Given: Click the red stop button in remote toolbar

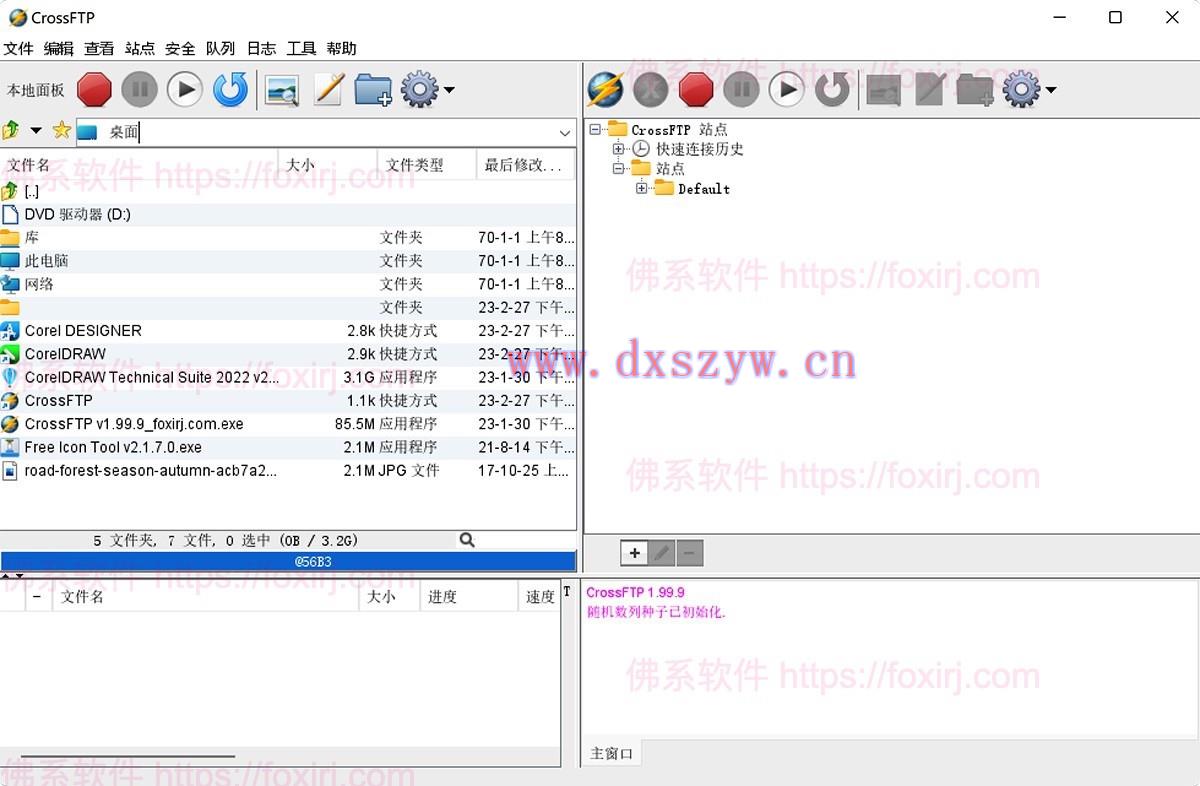Looking at the screenshot, I should pos(696,90).
